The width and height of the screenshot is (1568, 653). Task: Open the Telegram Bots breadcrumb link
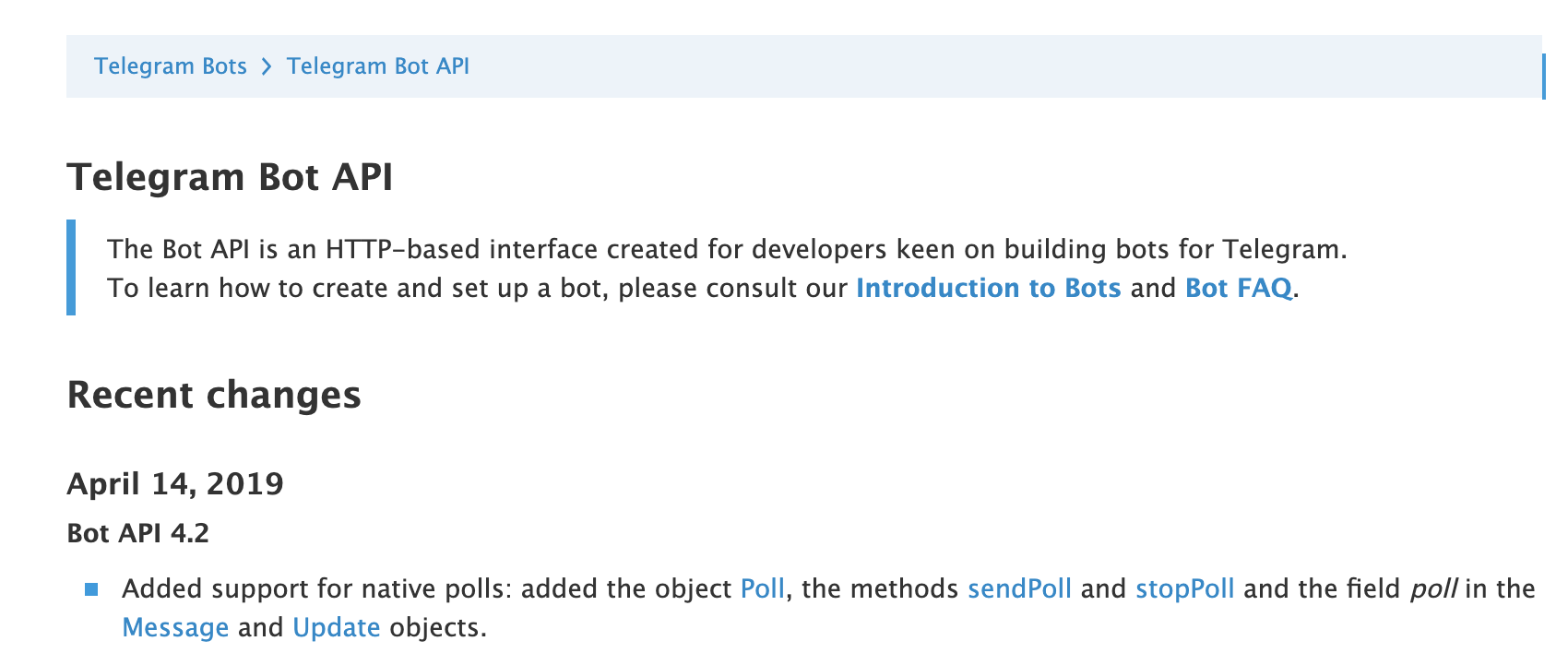pos(171,66)
